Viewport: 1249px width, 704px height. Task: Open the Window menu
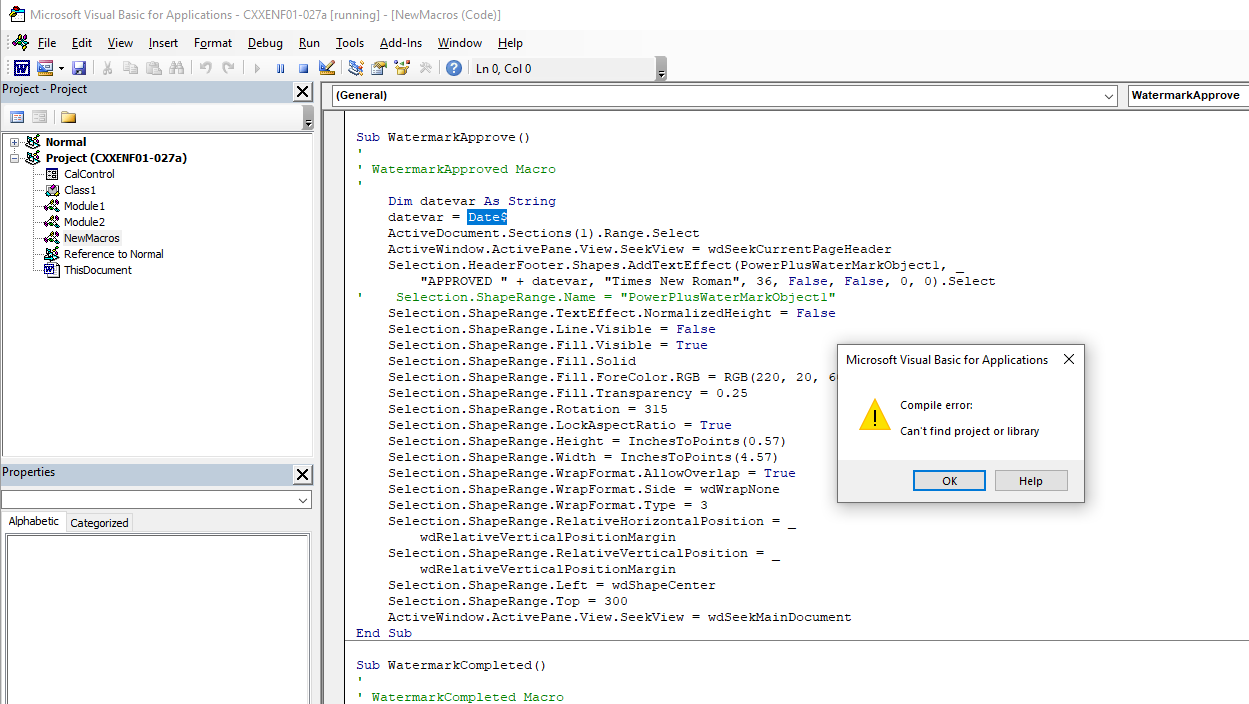[x=460, y=43]
